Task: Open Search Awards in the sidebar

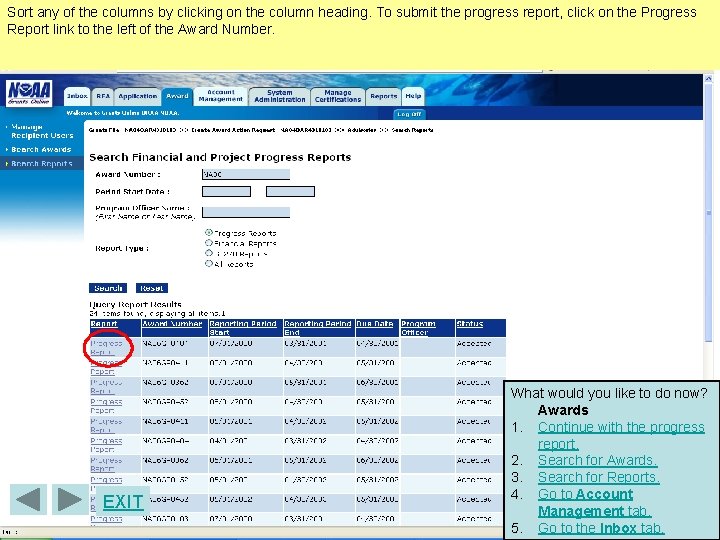Action: [x=41, y=150]
